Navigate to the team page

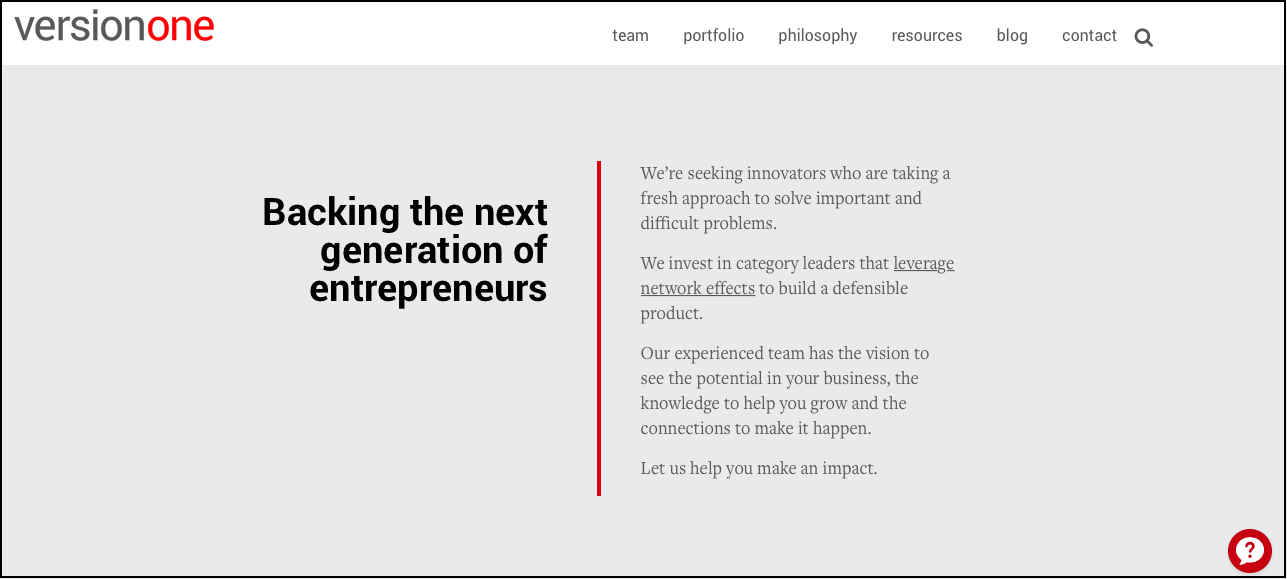point(630,35)
